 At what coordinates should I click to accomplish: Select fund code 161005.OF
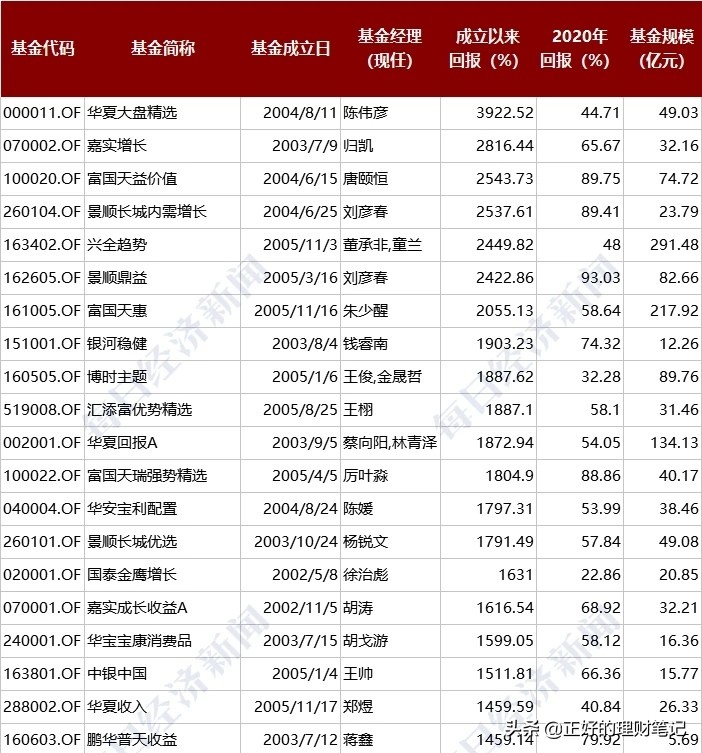42,311
